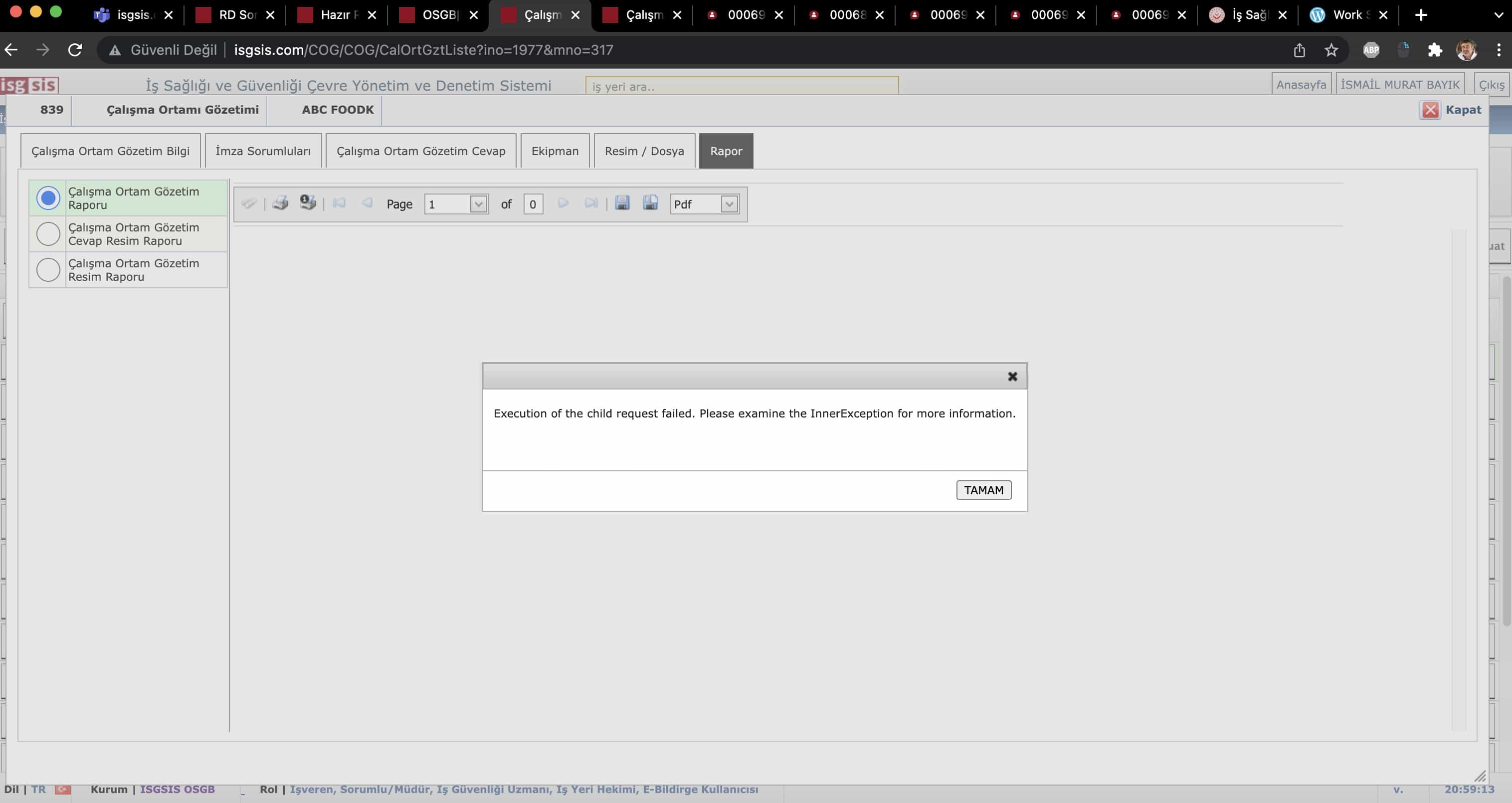Screen dimensions: 1512x803
Task: Open the Pdf export format dropdown
Action: click(x=729, y=204)
